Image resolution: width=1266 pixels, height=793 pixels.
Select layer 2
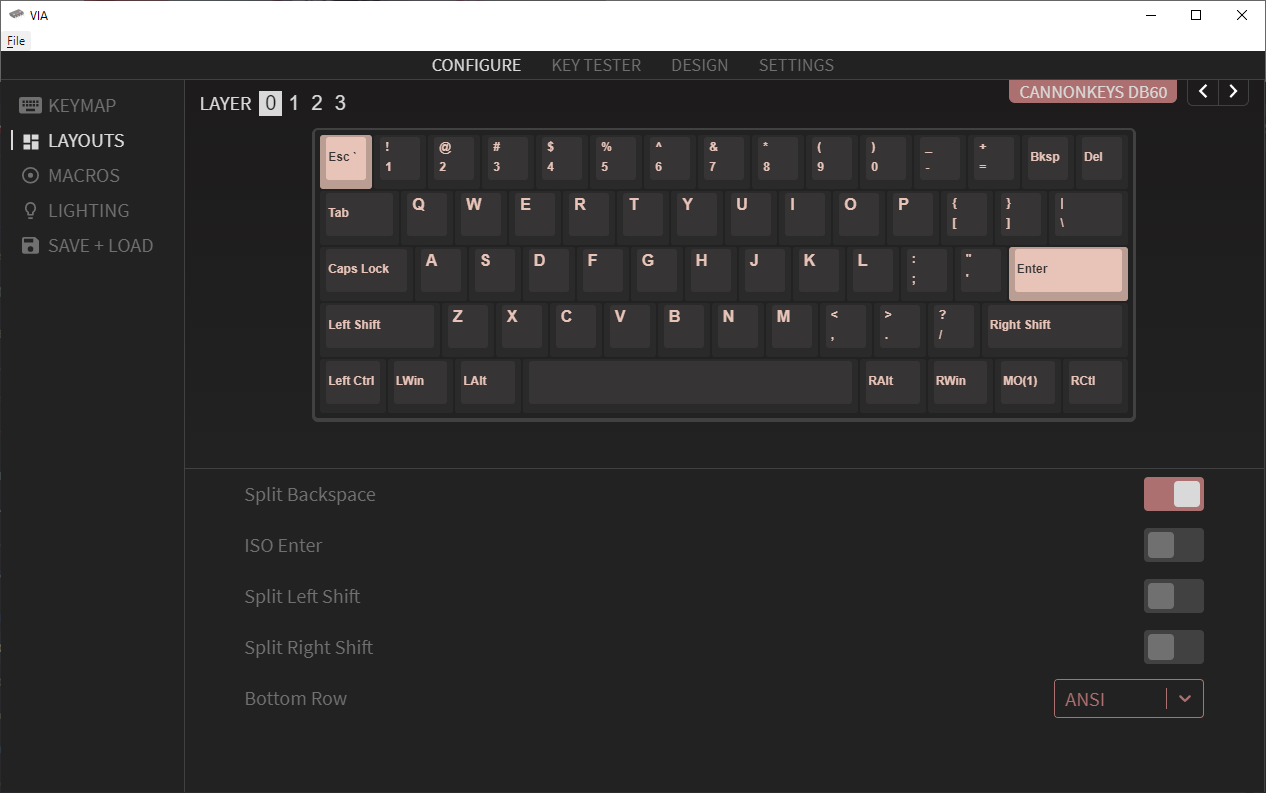pos(316,103)
